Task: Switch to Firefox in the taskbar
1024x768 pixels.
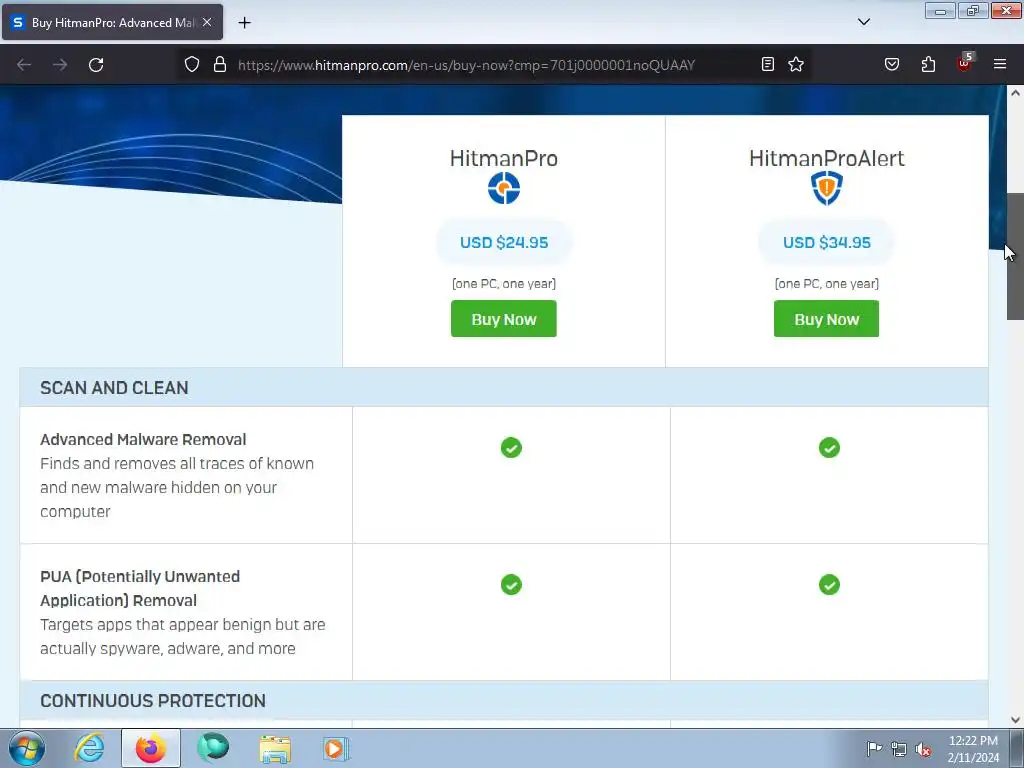Action: click(x=151, y=748)
